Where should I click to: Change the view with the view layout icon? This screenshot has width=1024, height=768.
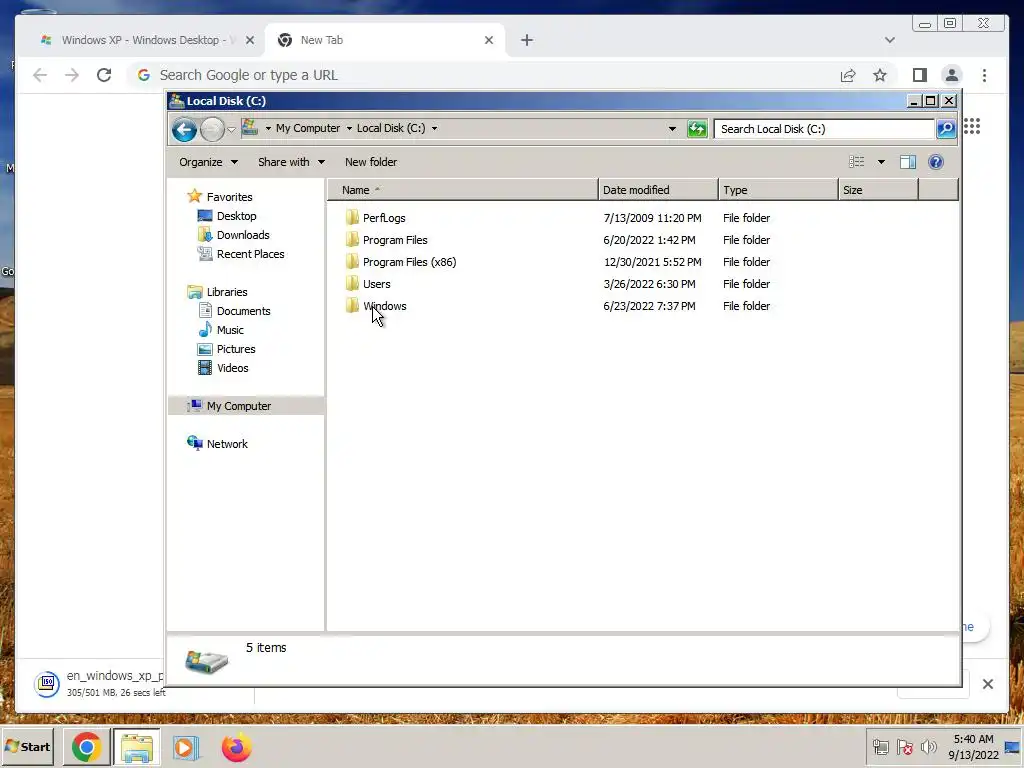click(856, 162)
